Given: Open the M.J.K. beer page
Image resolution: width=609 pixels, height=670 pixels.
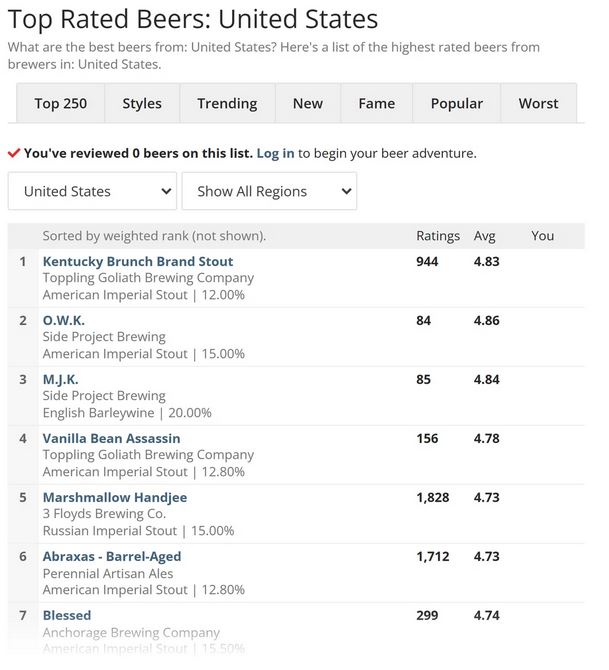Looking at the screenshot, I should [x=60, y=379].
